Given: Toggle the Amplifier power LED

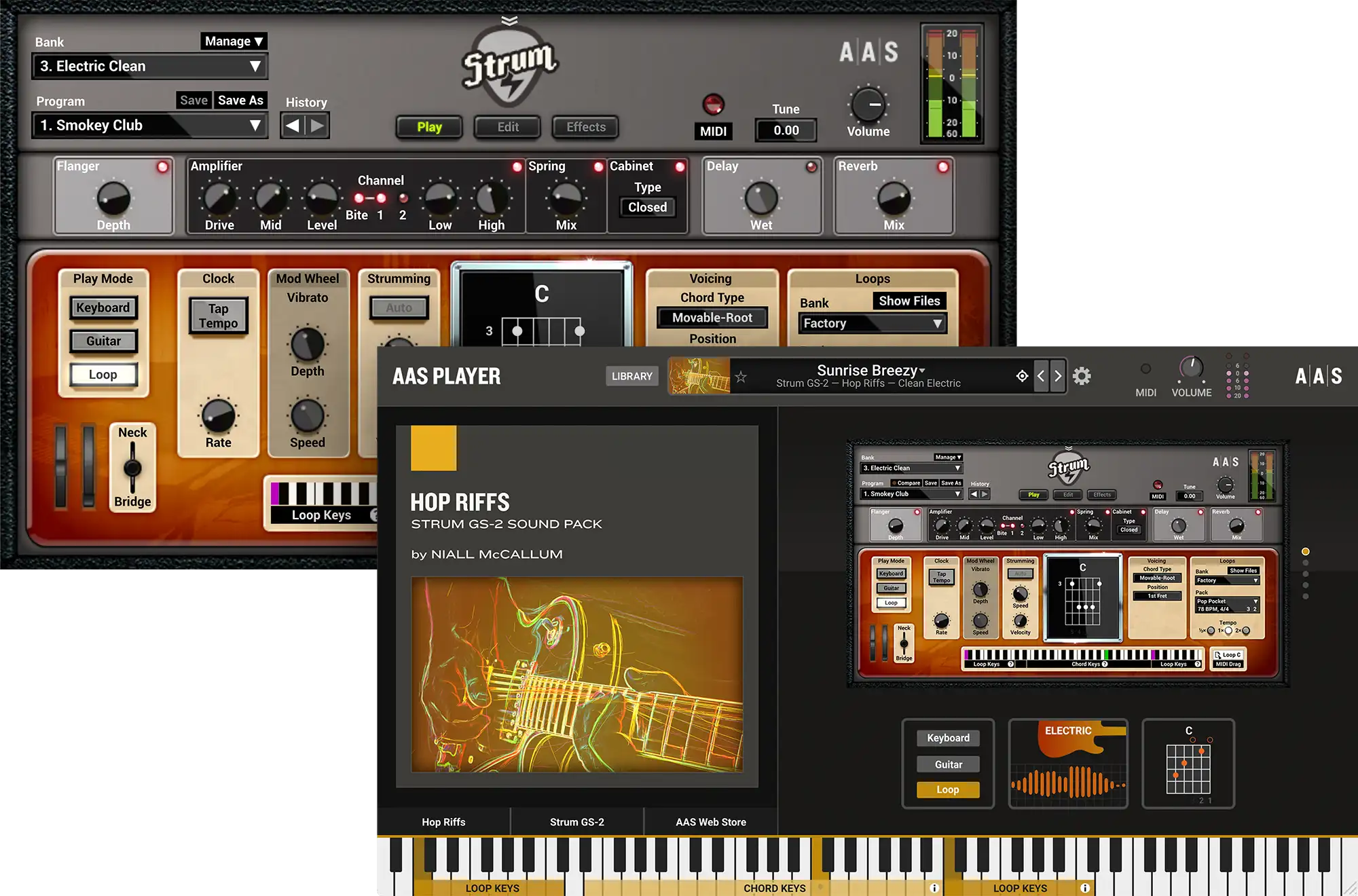Looking at the screenshot, I should pos(517,167).
